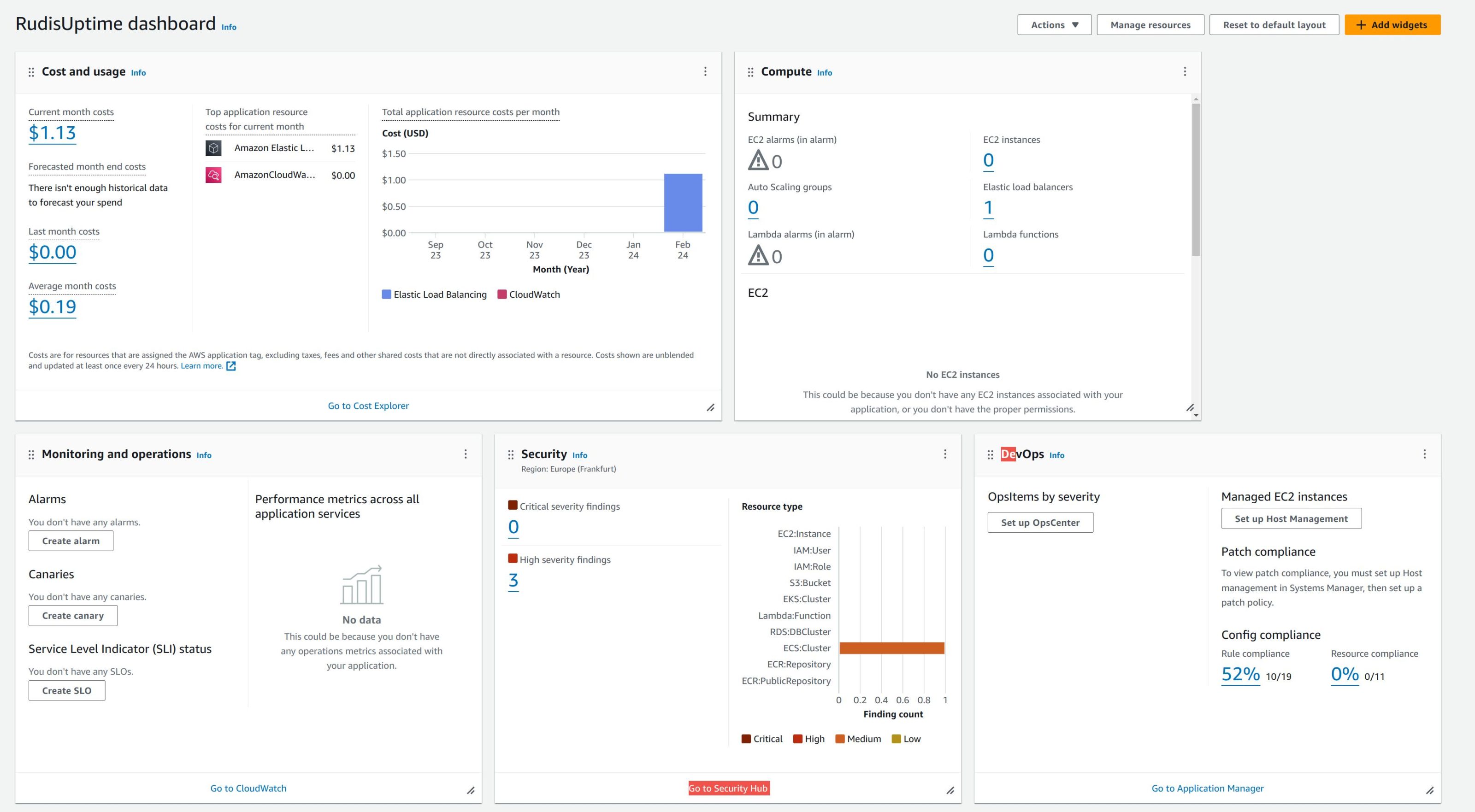Click Go to Cost Explorer
Image resolution: width=1475 pixels, height=812 pixels.
click(x=368, y=406)
